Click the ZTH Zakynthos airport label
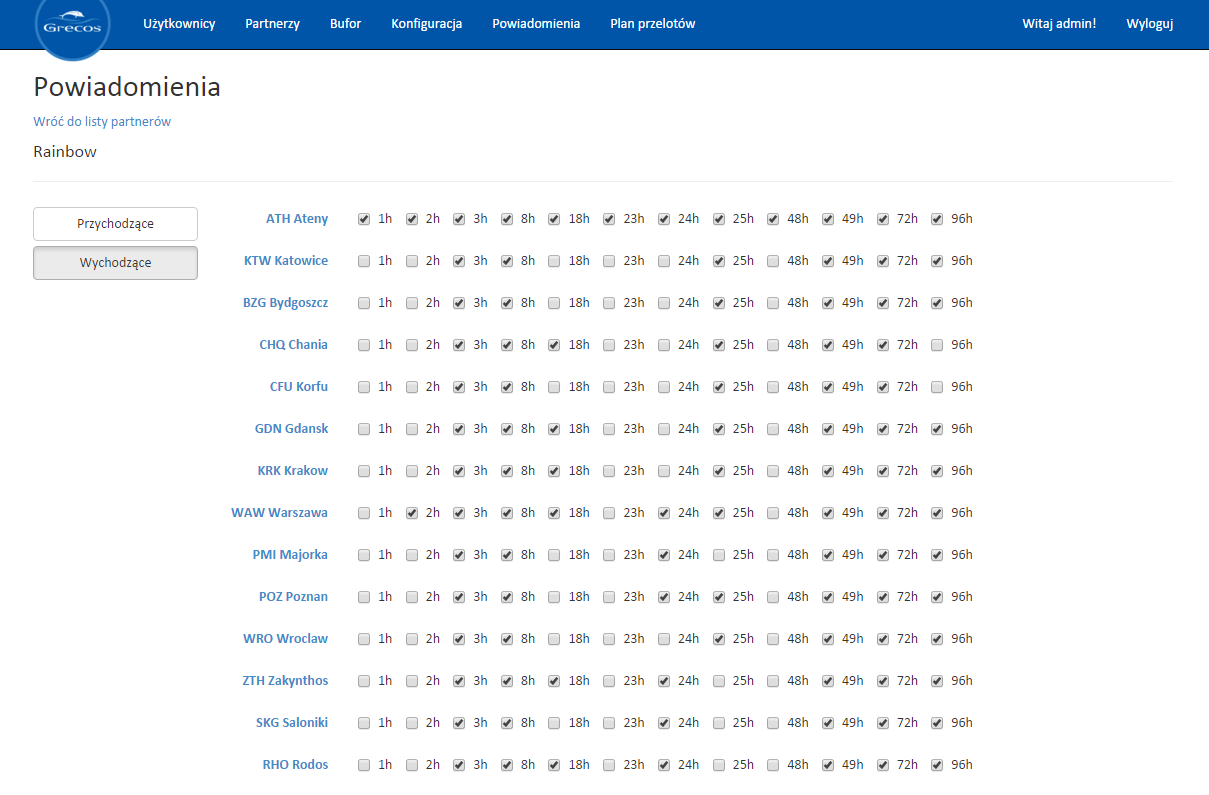Image resolution: width=1209 pixels, height=795 pixels. click(285, 681)
